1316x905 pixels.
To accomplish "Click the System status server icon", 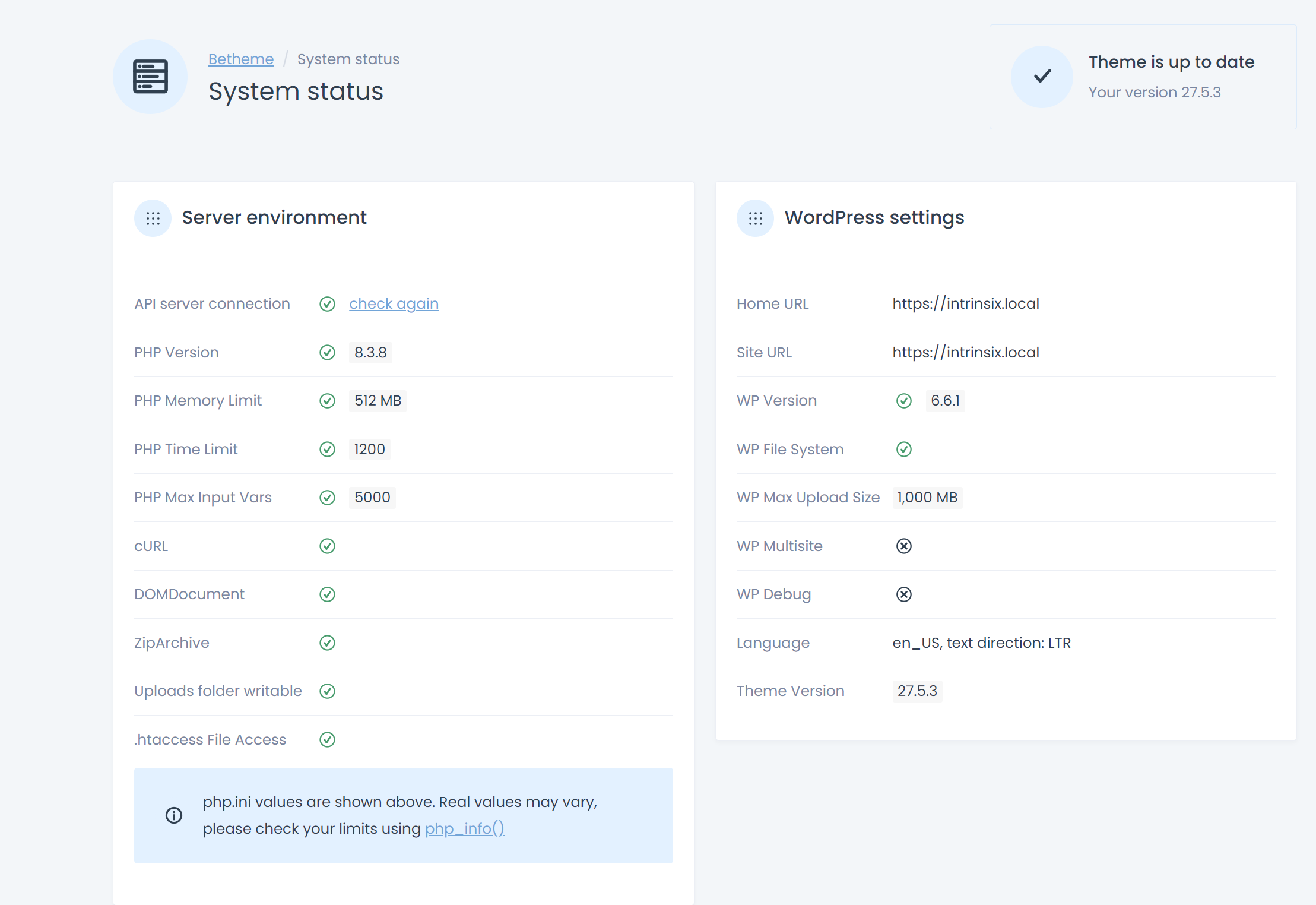I will (x=150, y=77).
